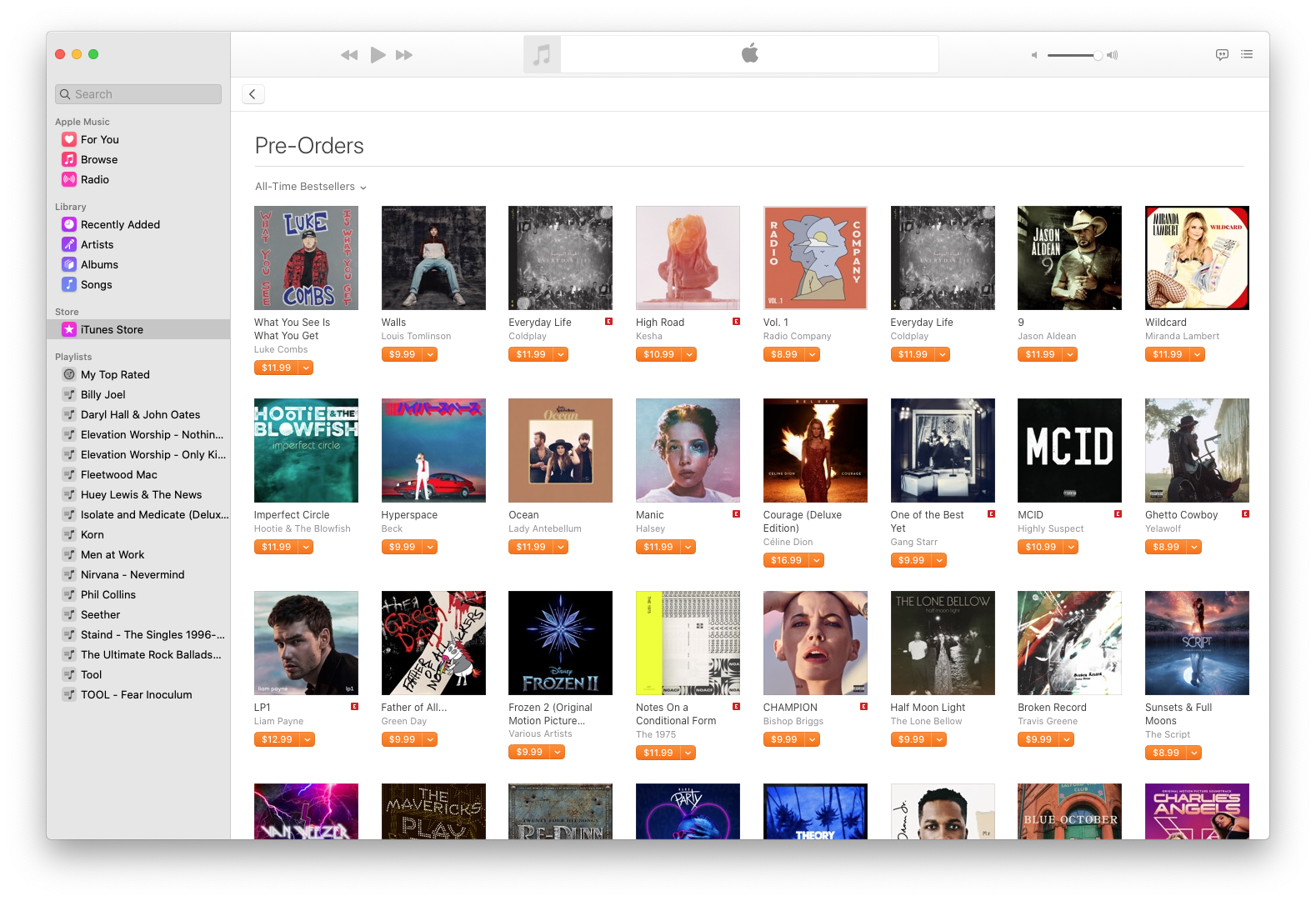Screen dimensions: 1316x901
Task: Click the volume high speaker icon
Action: [x=1112, y=55]
